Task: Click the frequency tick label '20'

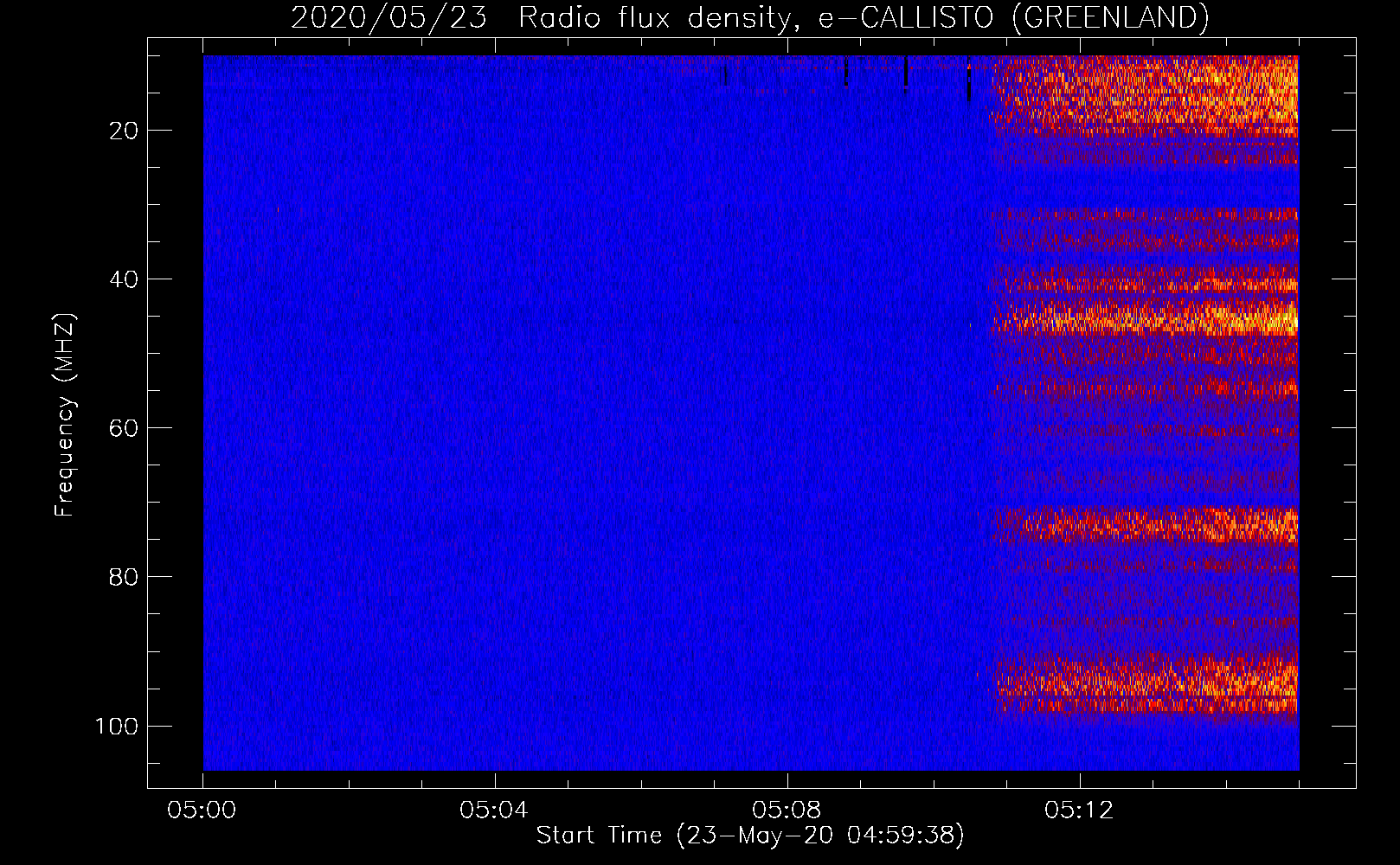Action: (124, 131)
